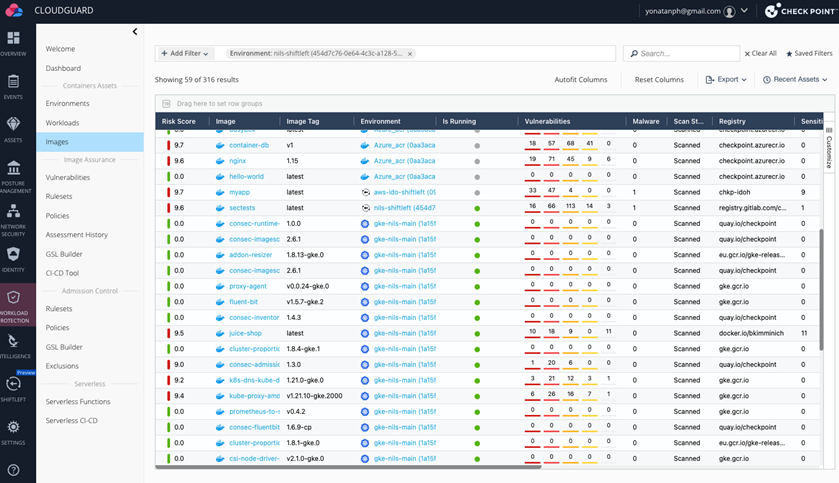Open the Recent Assets dropdown
The width and height of the screenshot is (839, 483).
pyautogui.click(x=795, y=80)
